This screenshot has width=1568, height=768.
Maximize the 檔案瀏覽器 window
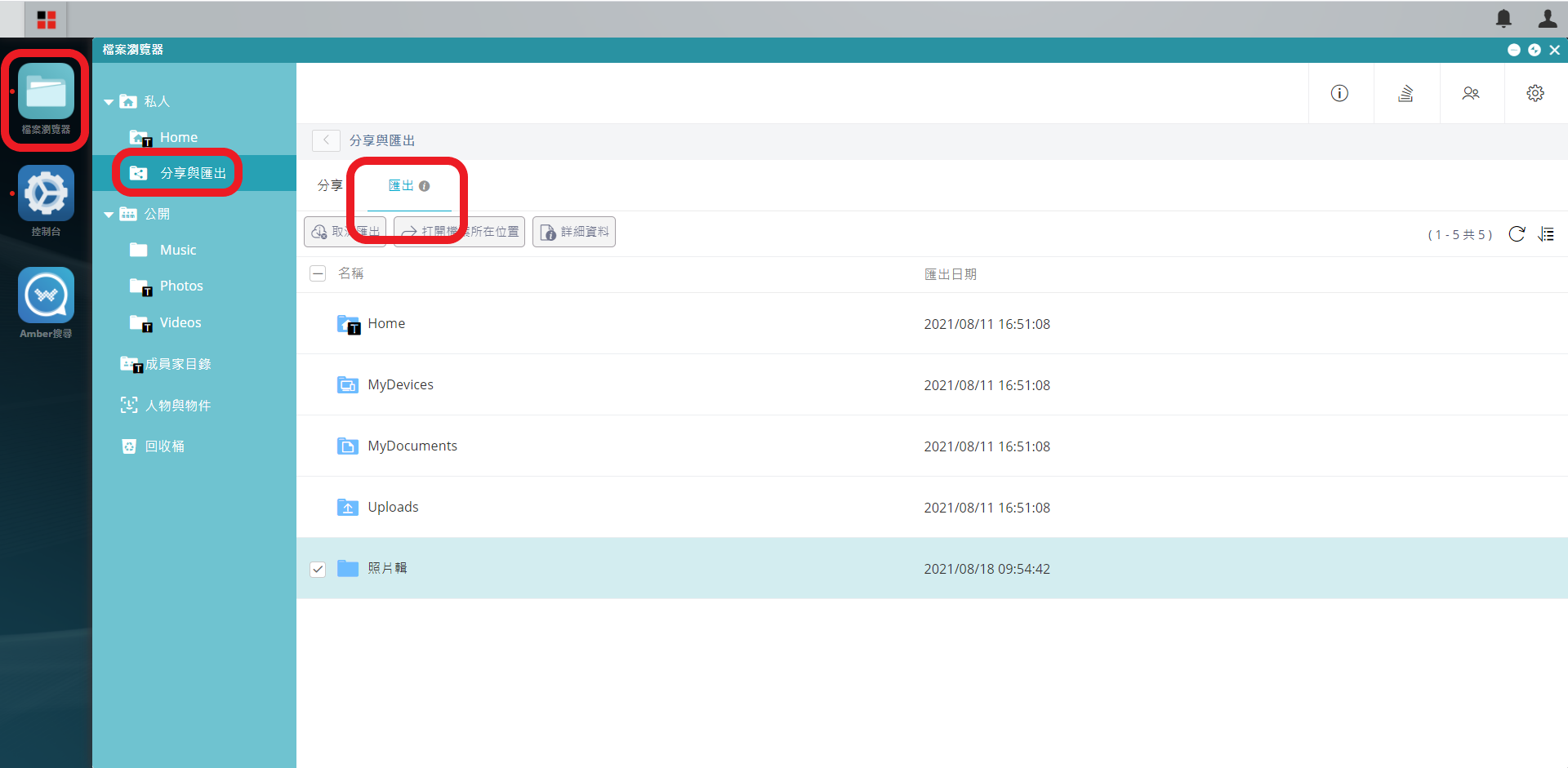pos(1535,50)
